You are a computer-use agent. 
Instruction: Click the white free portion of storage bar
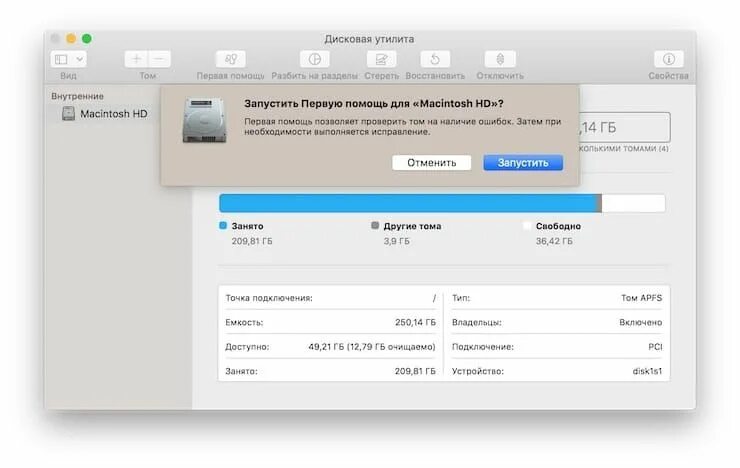[633, 203]
